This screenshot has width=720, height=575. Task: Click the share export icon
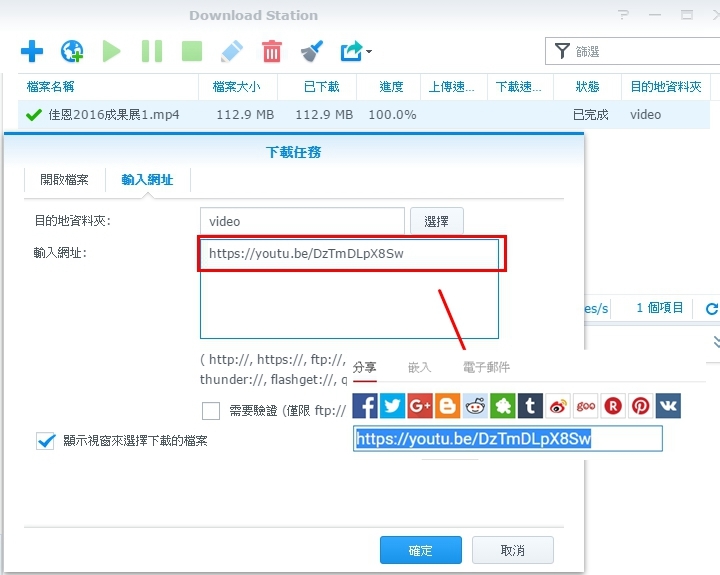pyautogui.click(x=351, y=51)
